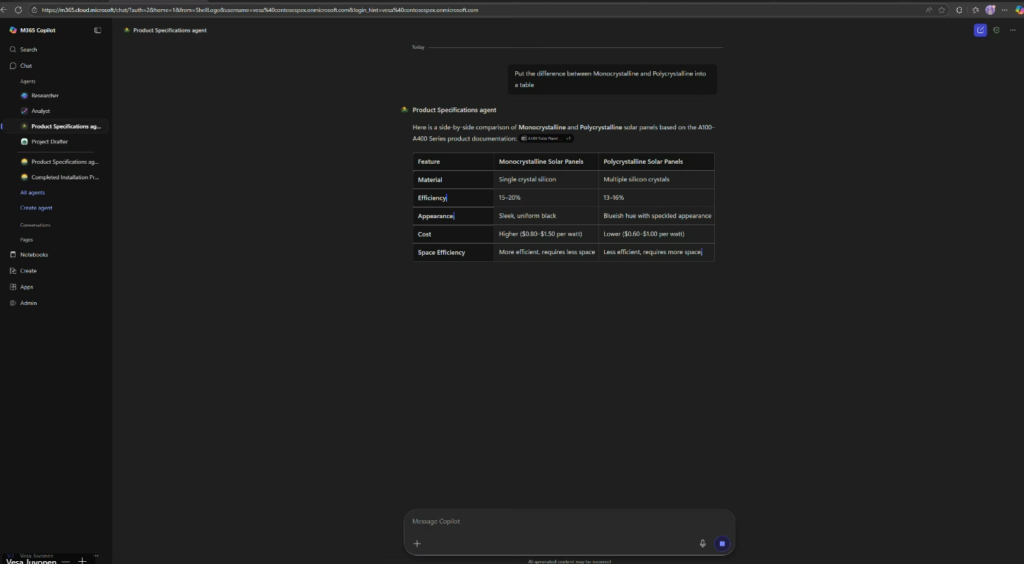1024x564 pixels.
Task: Select the Analyst agent
Action: click(40, 111)
